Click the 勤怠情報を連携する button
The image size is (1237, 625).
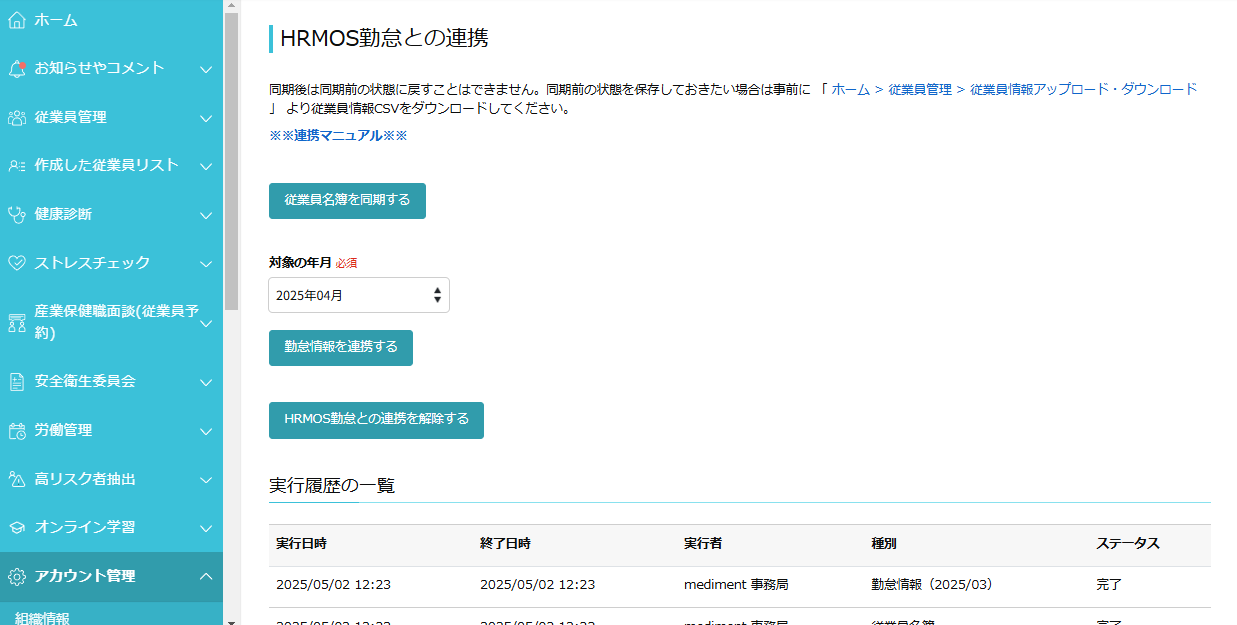(x=341, y=348)
